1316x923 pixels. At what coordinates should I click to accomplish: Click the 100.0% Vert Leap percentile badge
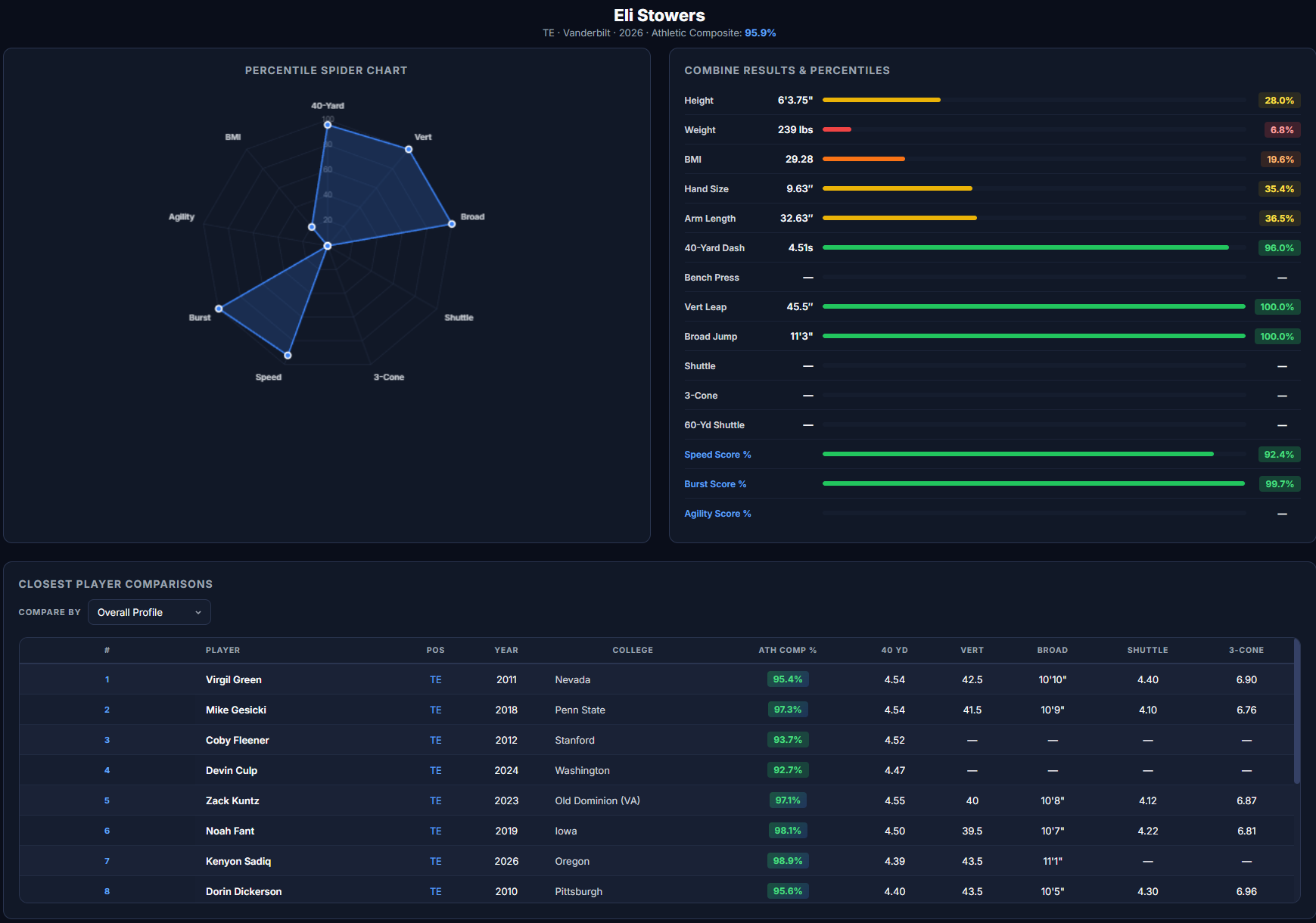tap(1277, 306)
